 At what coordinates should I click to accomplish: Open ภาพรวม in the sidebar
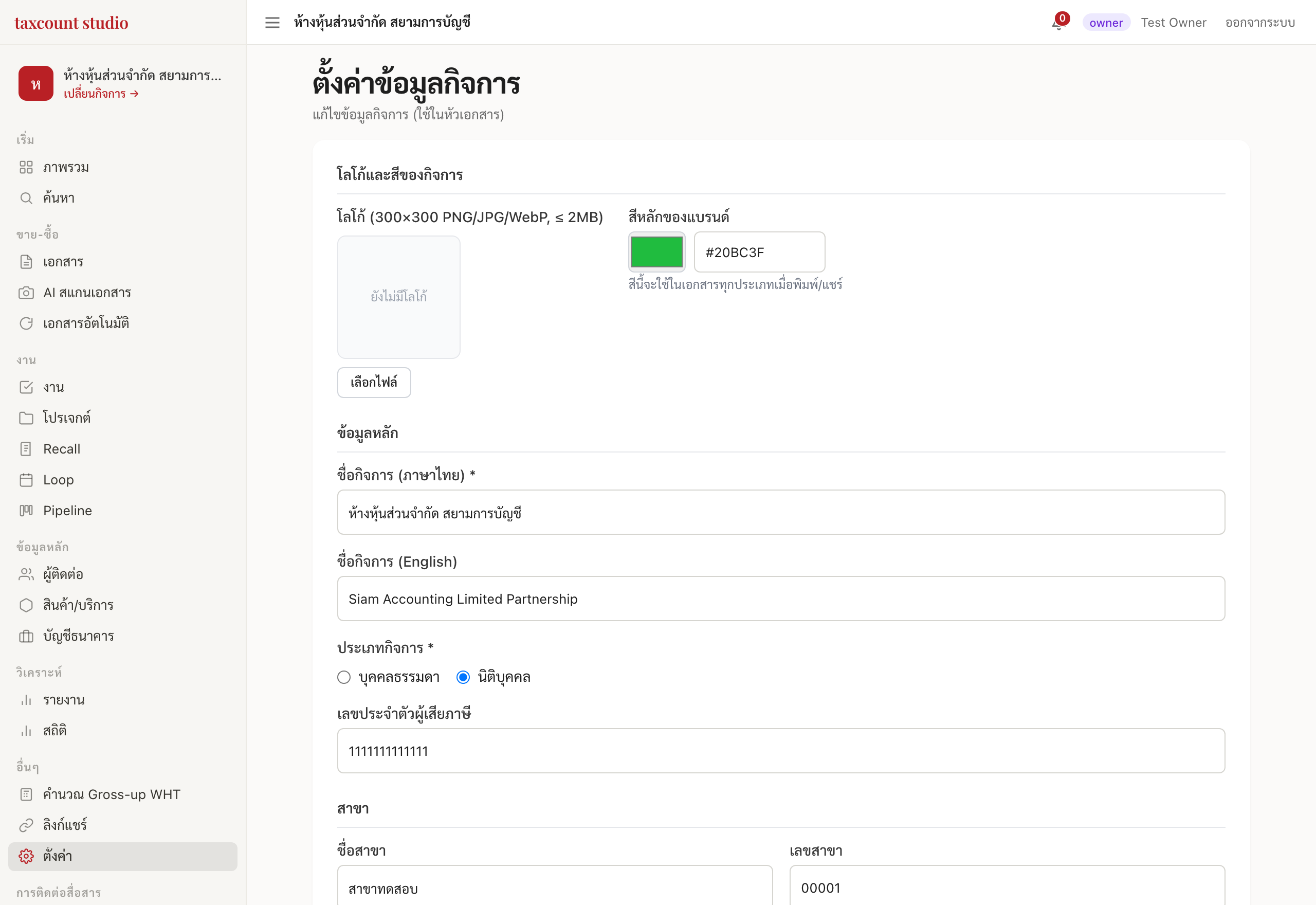[122, 167]
